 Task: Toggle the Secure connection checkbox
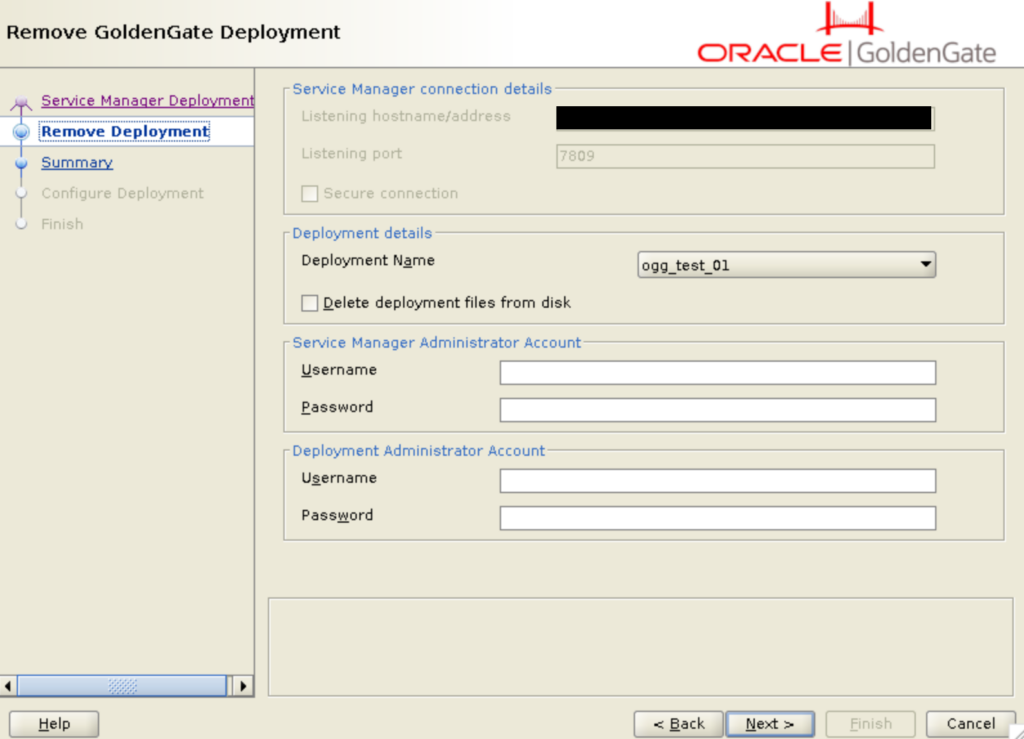coord(310,194)
